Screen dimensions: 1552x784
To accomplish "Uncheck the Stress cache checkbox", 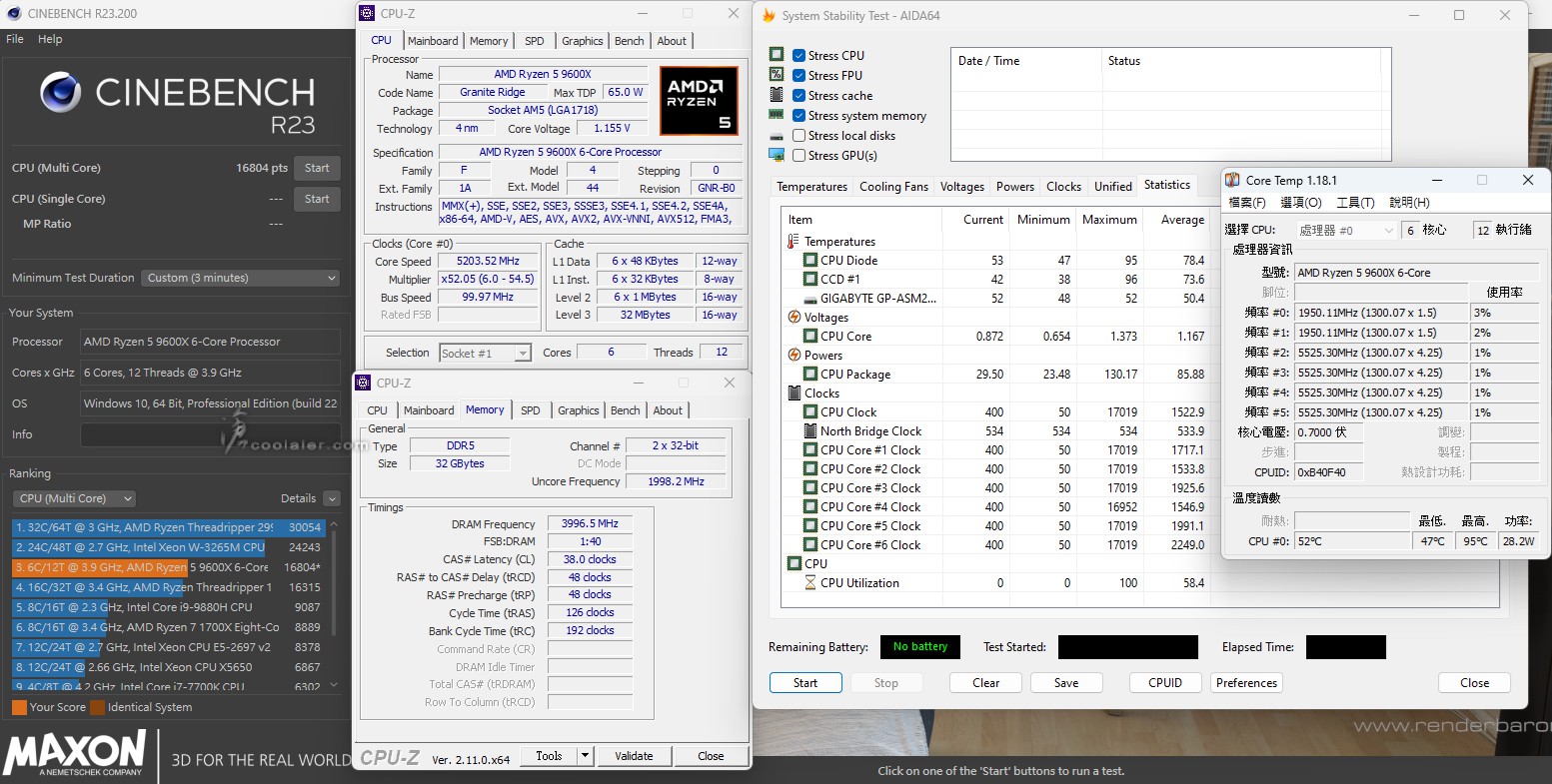I will 798,96.
